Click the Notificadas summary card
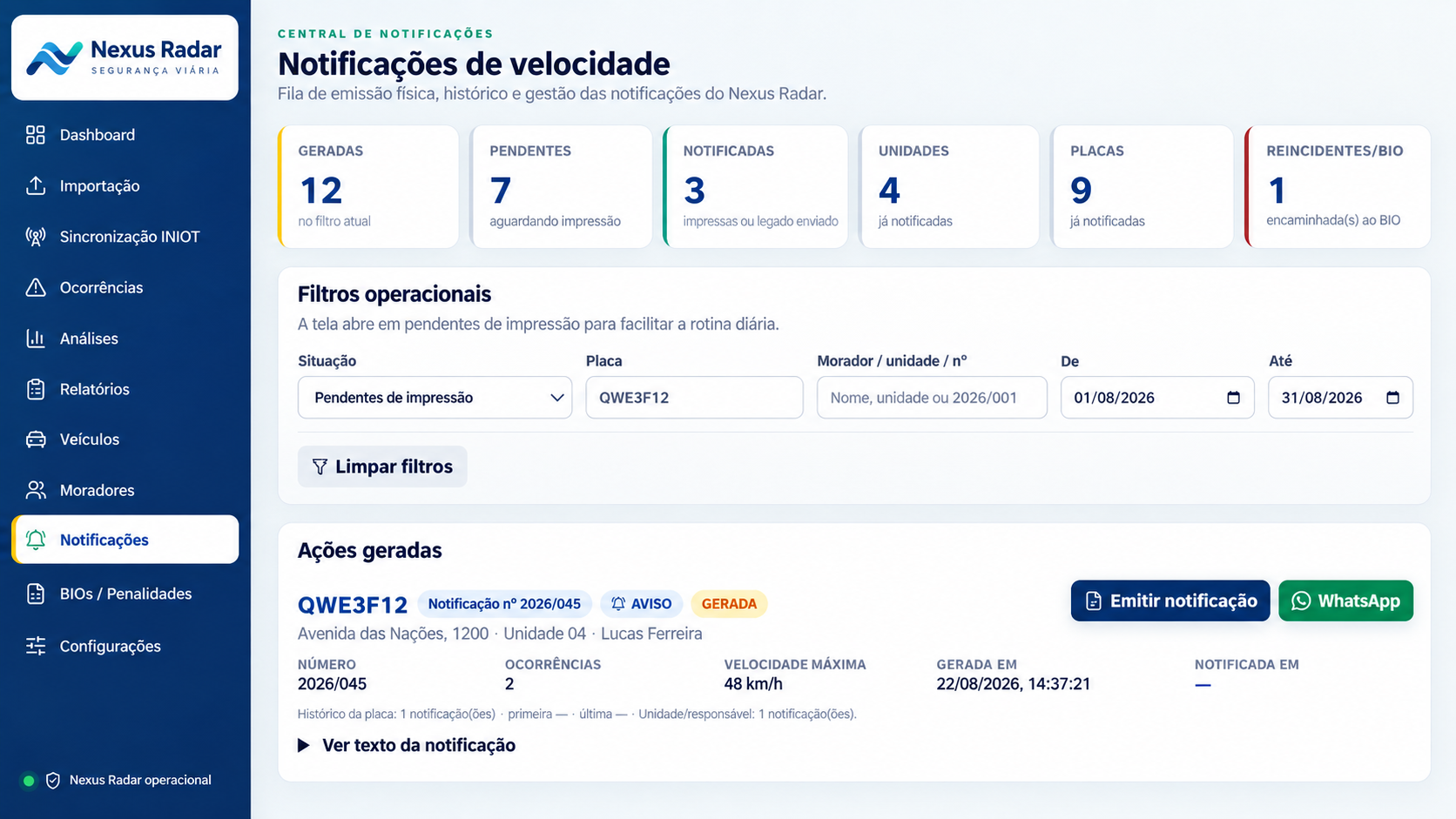This screenshot has width=1456, height=819. click(x=755, y=186)
